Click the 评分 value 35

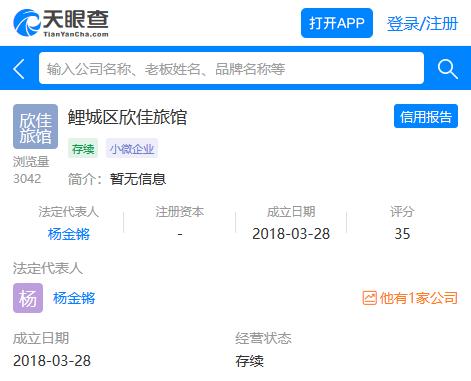point(402,234)
